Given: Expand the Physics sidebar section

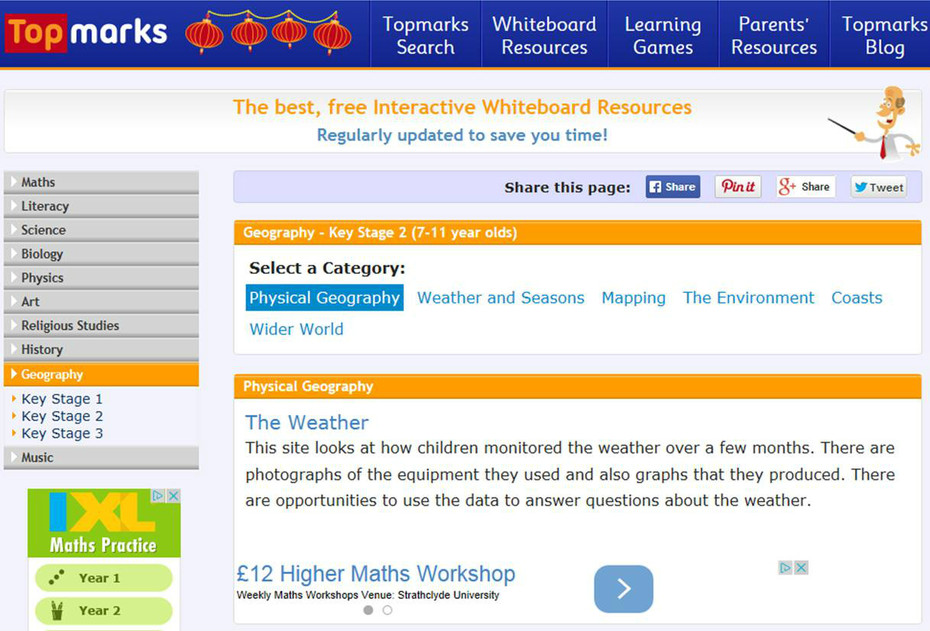Looking at the screenshot, I should [101, 278].
